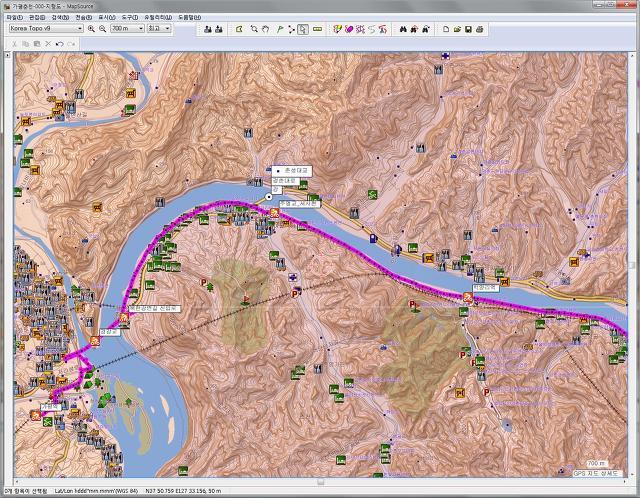Screen dimensions: 640x498
Task: Click the right arrow of horizontal scrollbar
Action: (624, 482)
